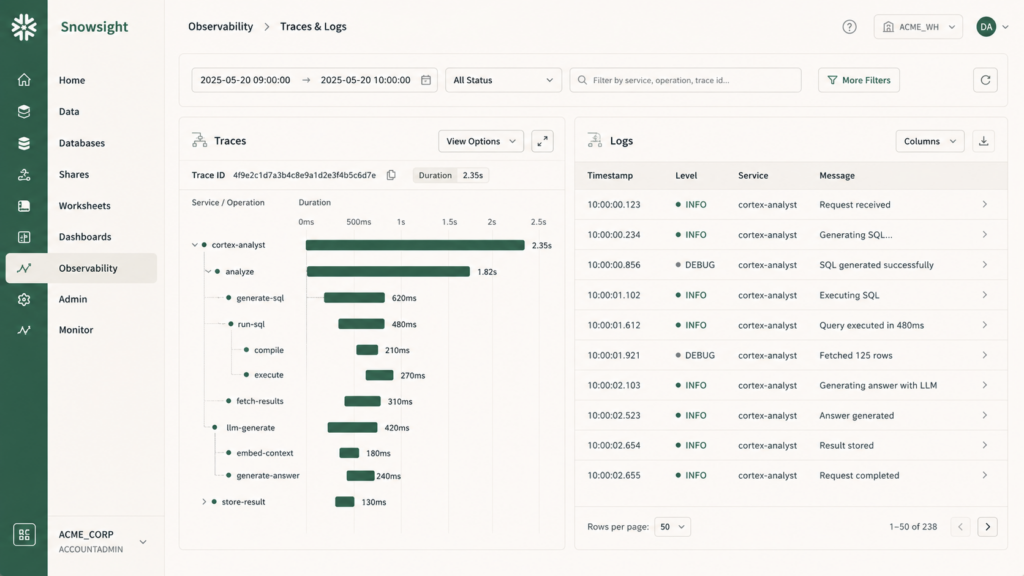Open the help question mark icon

click(849, 27)
